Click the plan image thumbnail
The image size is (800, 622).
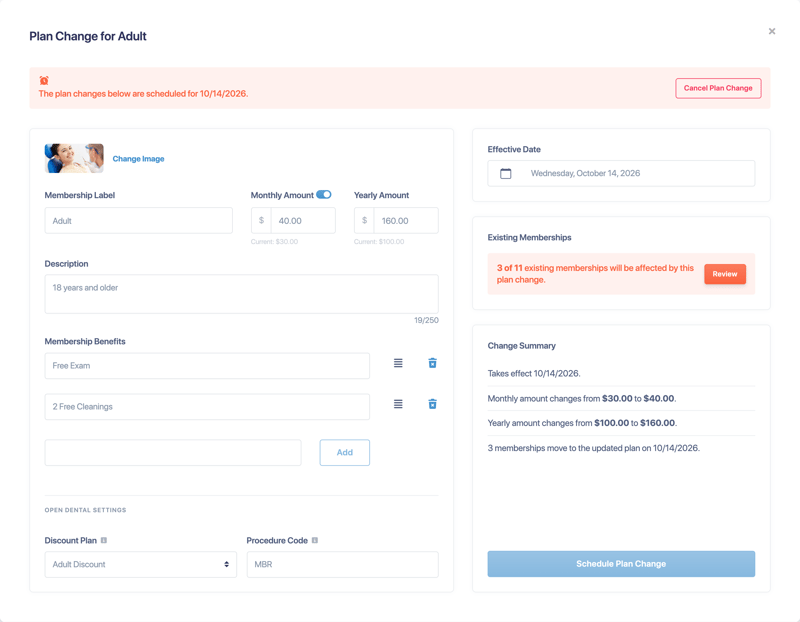tap(74, 158)
